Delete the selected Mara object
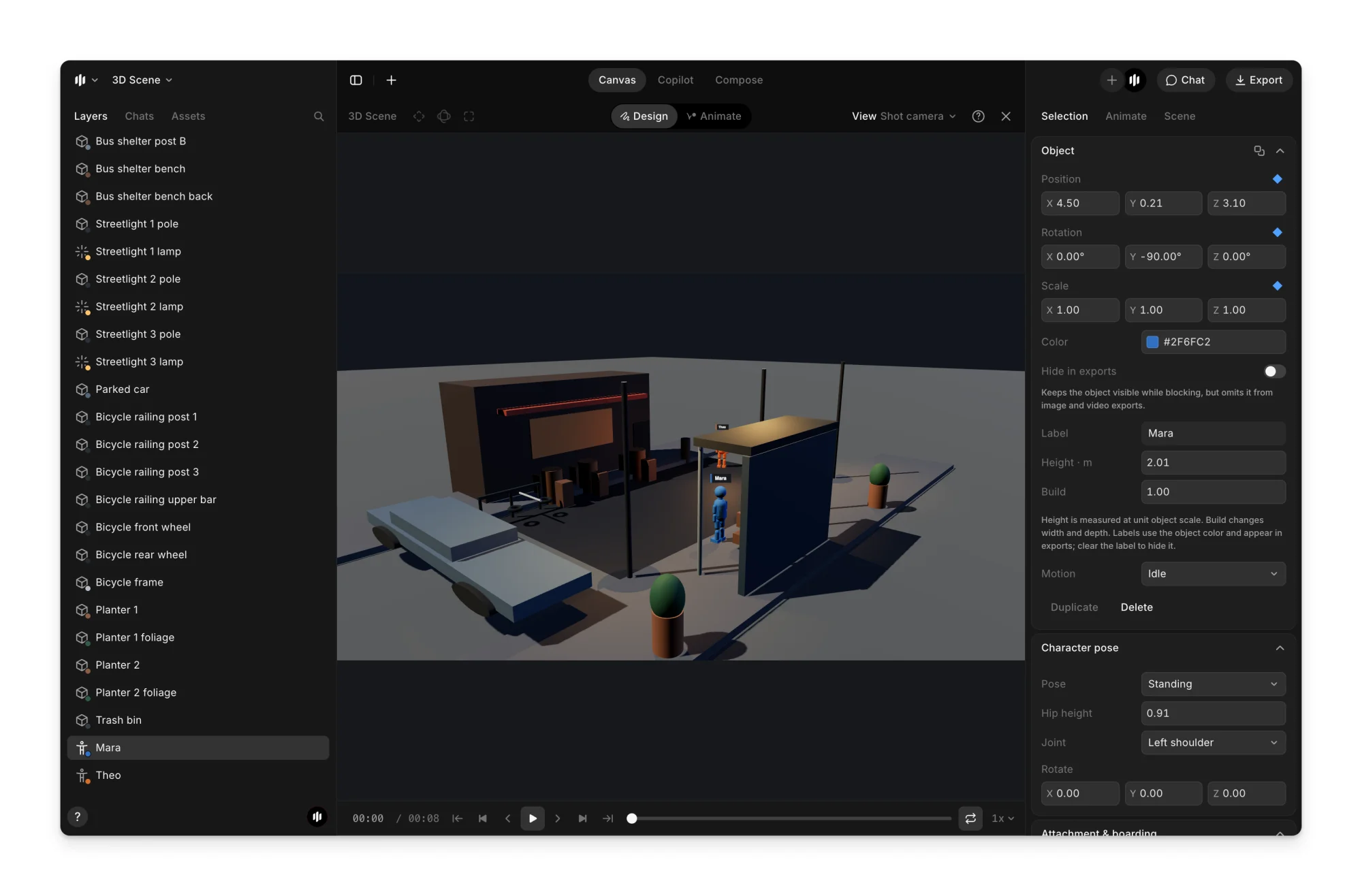This screenshot has width=1362, height=896. tap(1137, 607)
